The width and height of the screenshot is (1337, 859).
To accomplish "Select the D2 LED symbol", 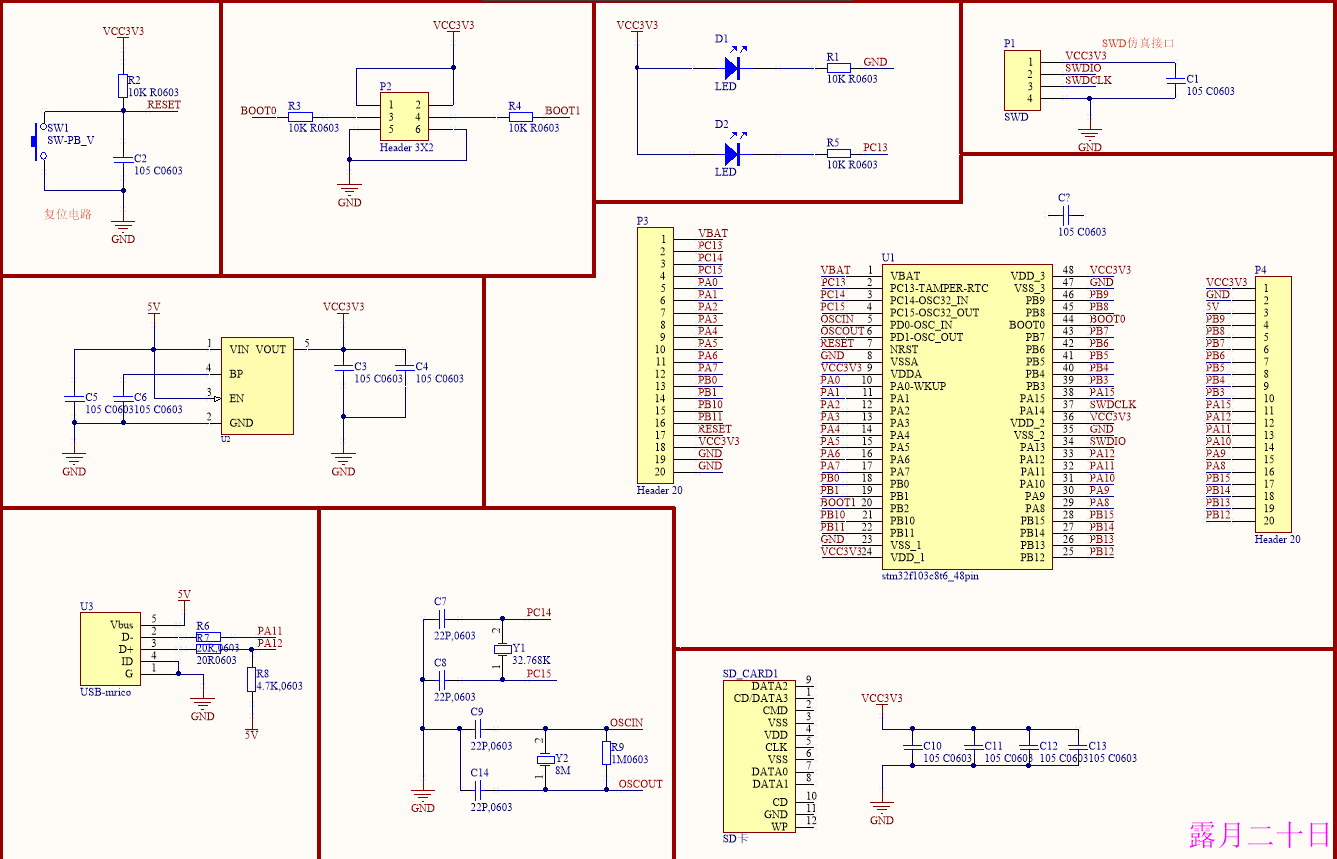I will (731, 154).
